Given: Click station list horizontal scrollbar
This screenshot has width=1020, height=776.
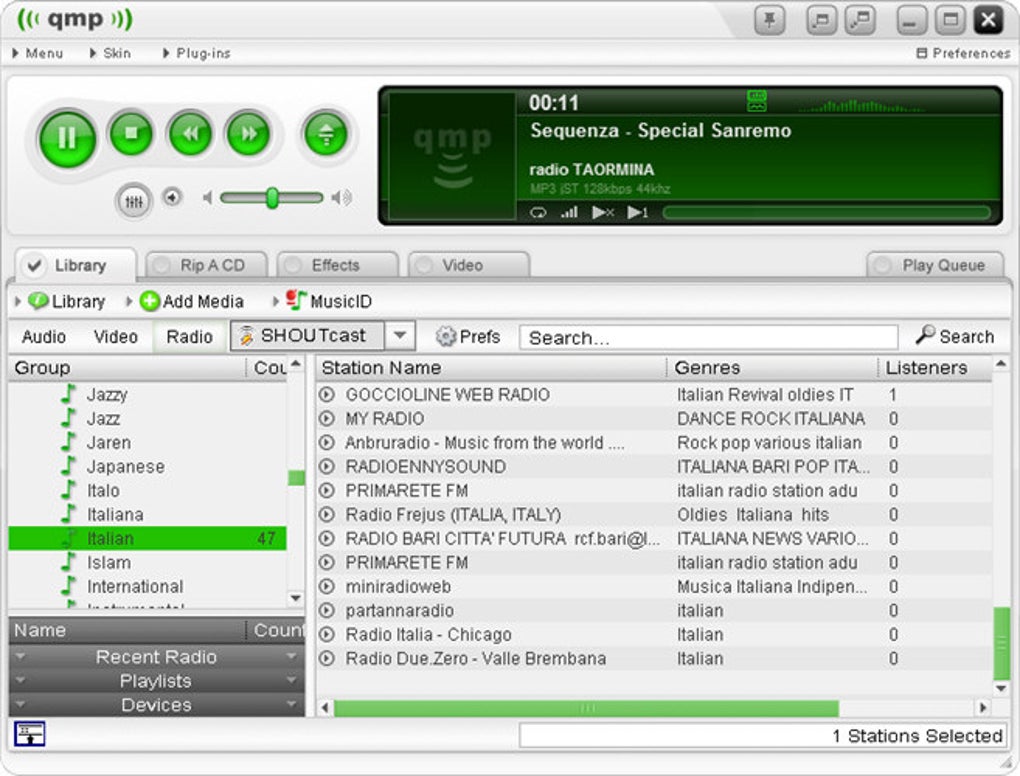Looking at the screenshot, I should [586, 708].
